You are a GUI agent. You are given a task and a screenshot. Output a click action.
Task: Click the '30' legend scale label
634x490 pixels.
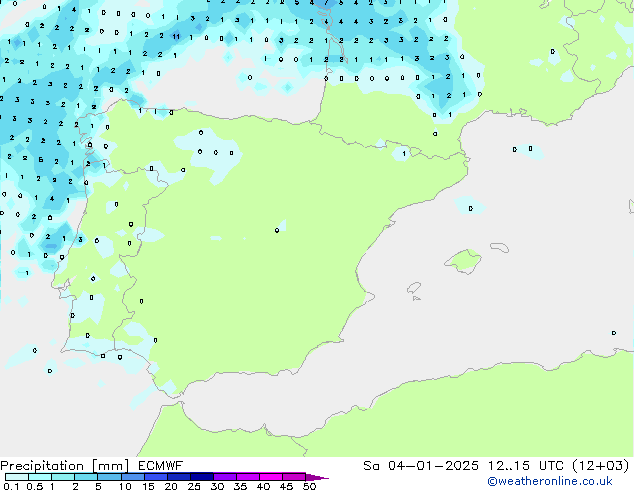point(217,486)
